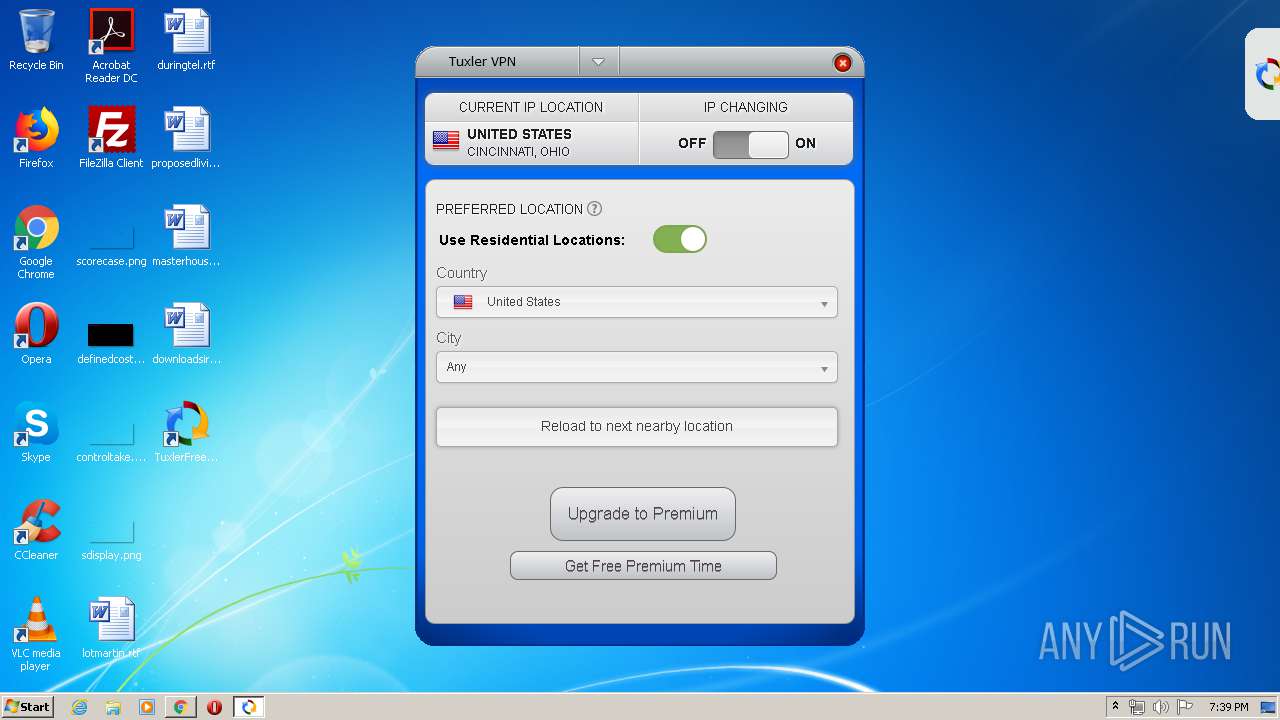Image resolution: width=1280 pixels, height=720 pixels.
Task: Click the 7:39 PM taskbar clock
Action: click(1228, 707)
